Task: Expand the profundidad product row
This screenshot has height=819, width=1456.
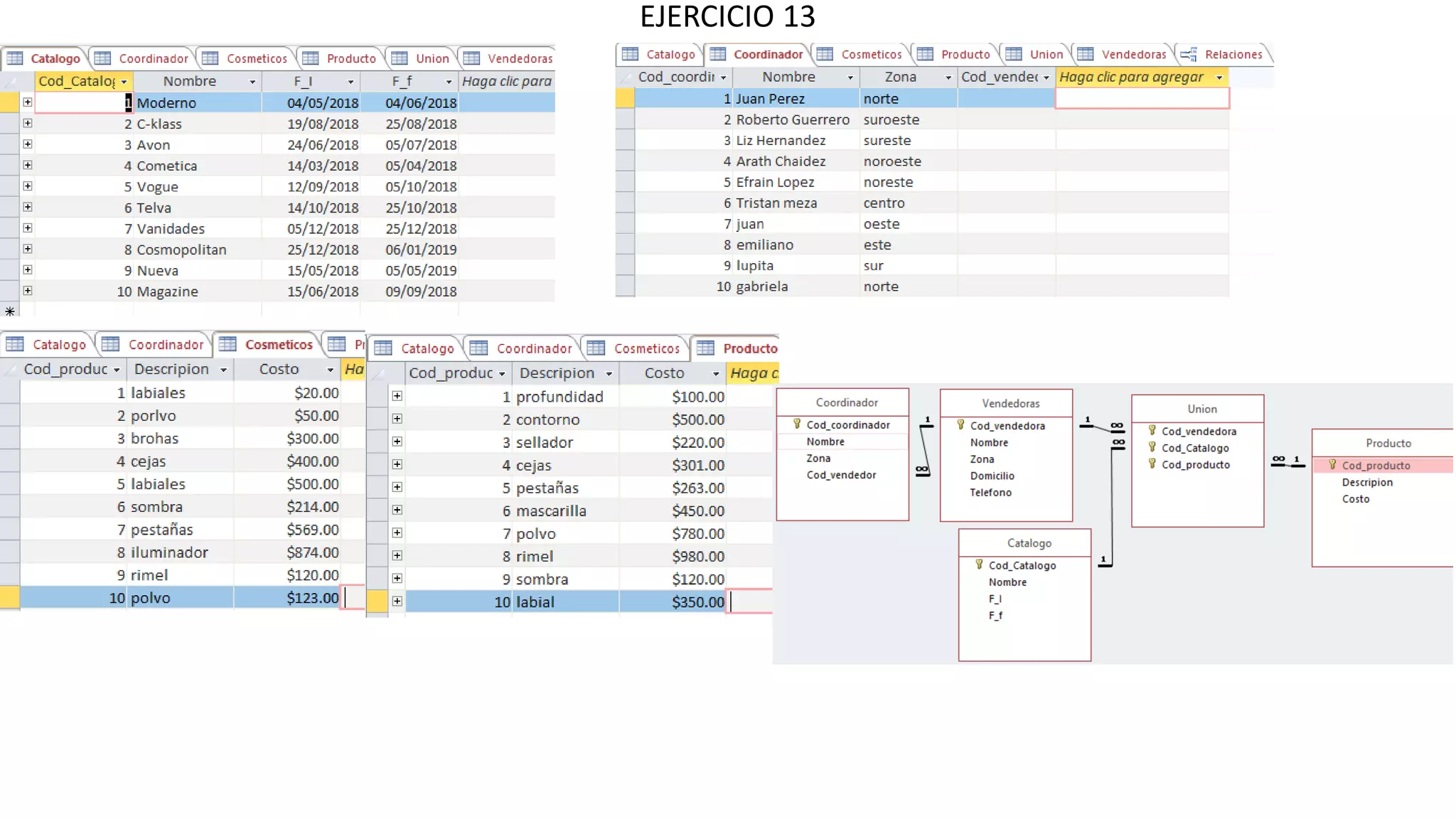Action: (x=397, y=396)
